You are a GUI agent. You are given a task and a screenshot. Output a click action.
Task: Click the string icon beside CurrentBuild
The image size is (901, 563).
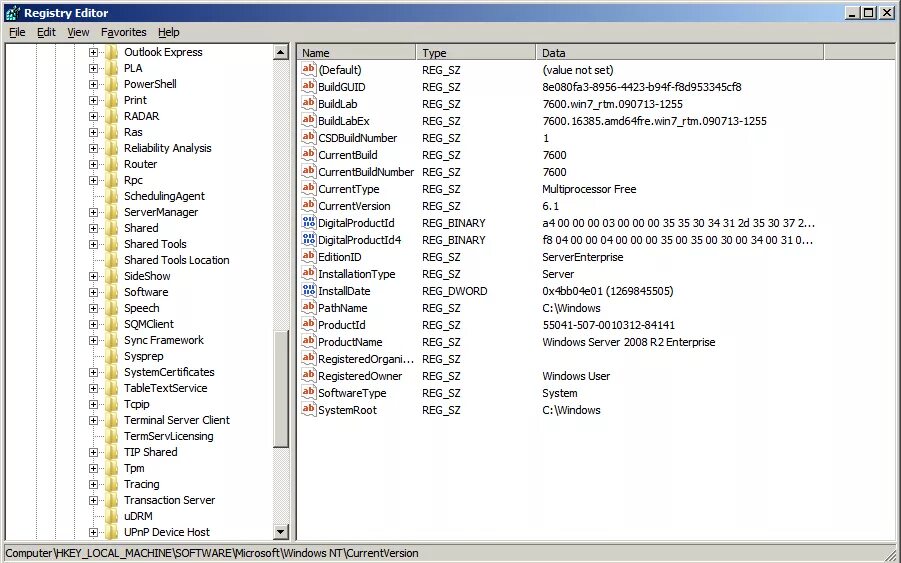[x=309, y=155]
